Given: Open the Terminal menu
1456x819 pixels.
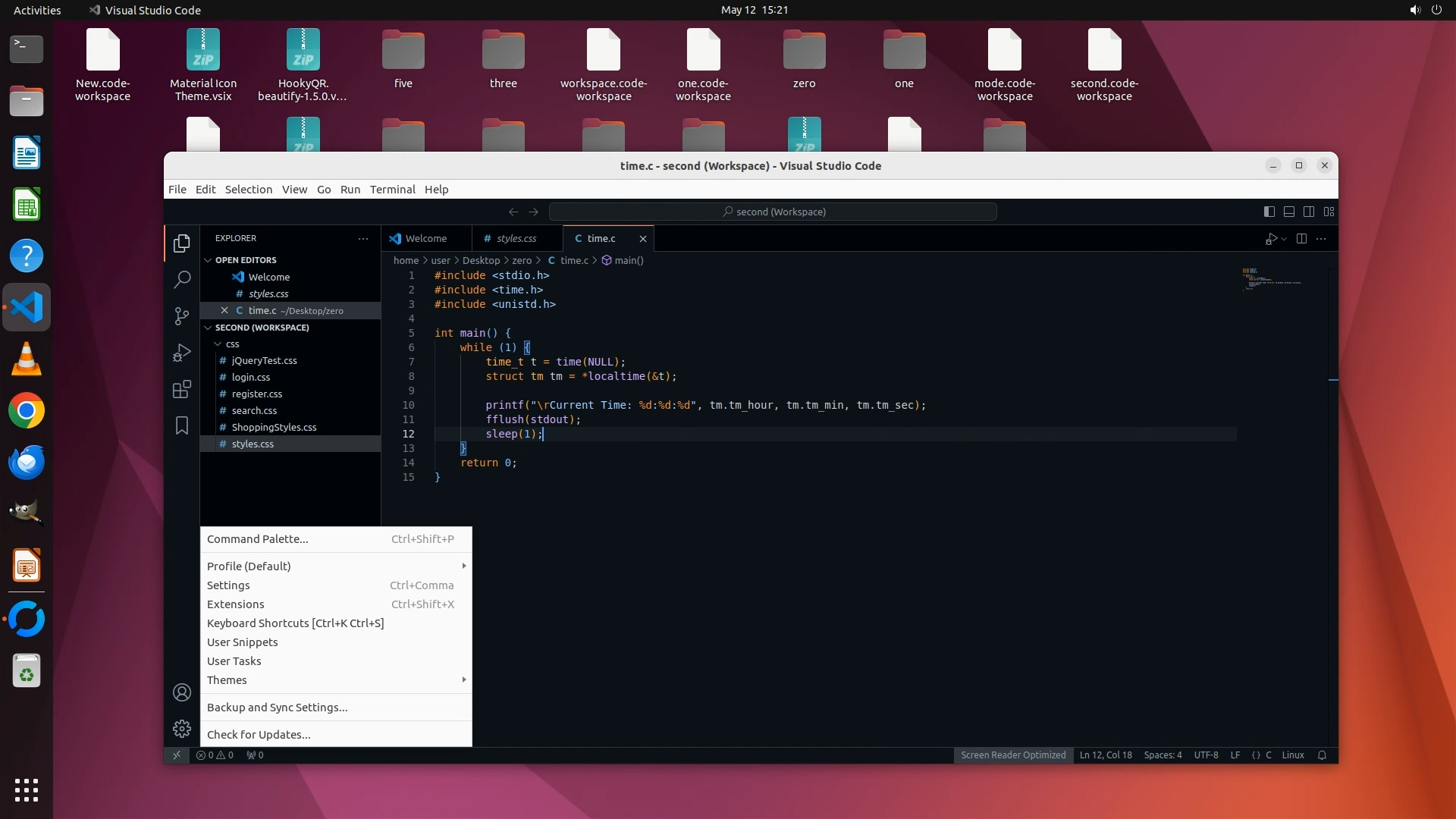Looking at the screenshot, I should 392,190.
